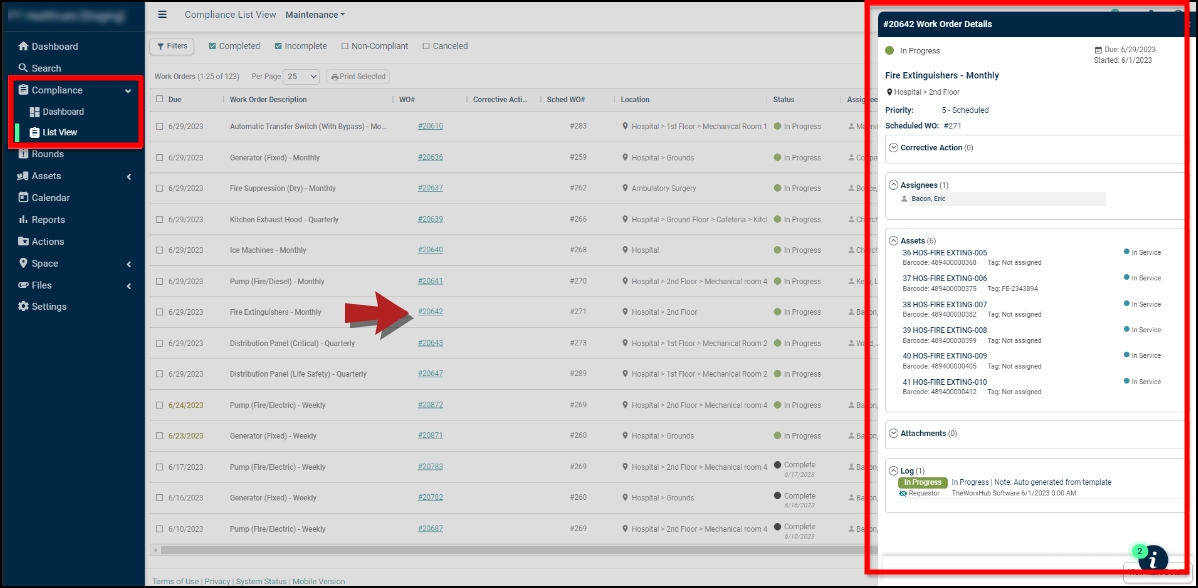Collapse the Assets section in details

[x=893, y=241]
